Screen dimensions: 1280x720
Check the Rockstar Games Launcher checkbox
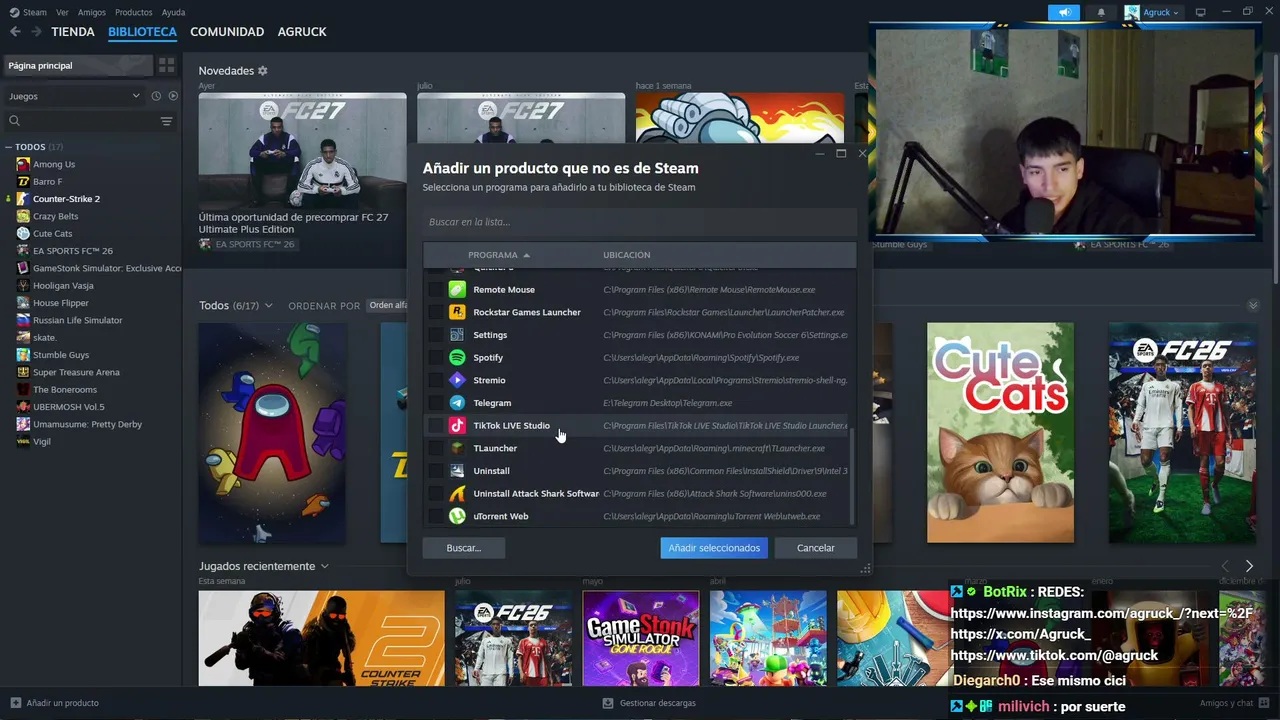[x=434, y=312]
